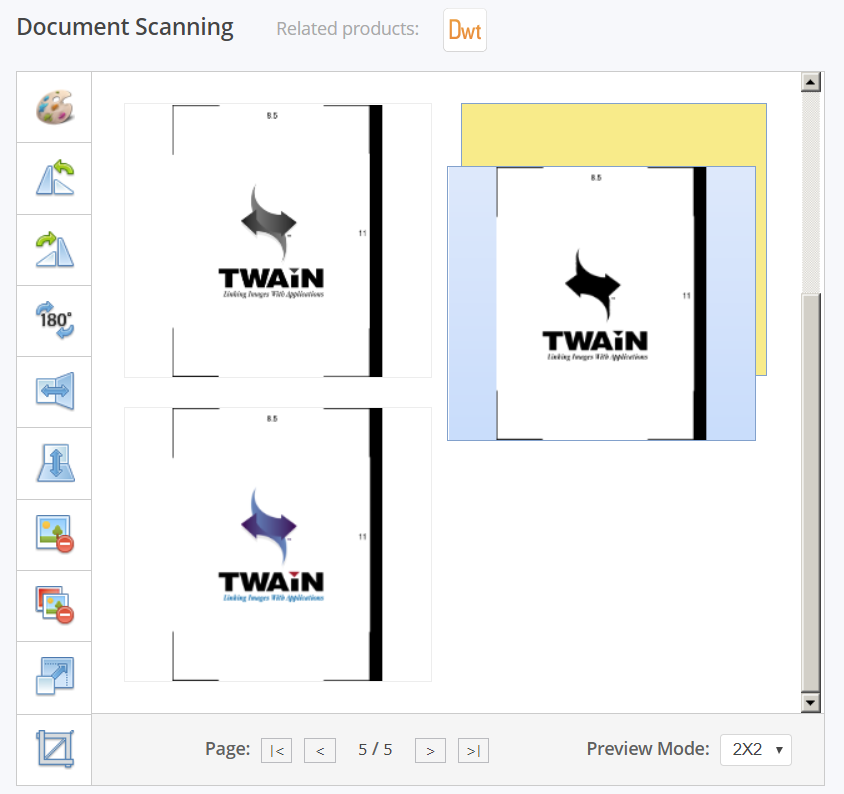The height and width of the screenshot is (794, 844).
Task: Remove all images icon
Action: pos(55,606)
